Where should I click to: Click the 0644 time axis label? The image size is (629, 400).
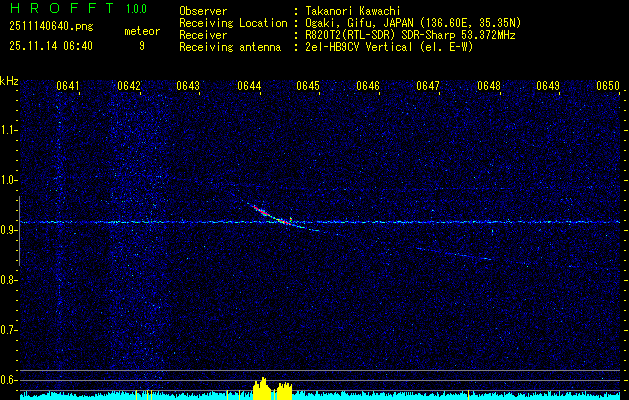point(248,86)
